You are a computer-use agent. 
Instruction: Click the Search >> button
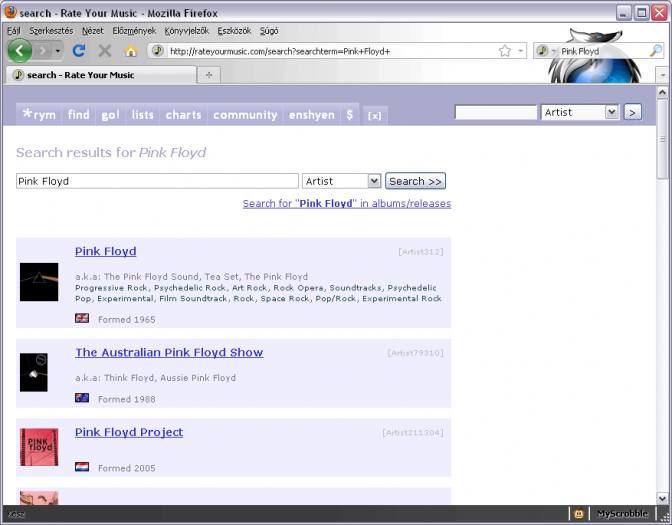(x=415, y=181)
